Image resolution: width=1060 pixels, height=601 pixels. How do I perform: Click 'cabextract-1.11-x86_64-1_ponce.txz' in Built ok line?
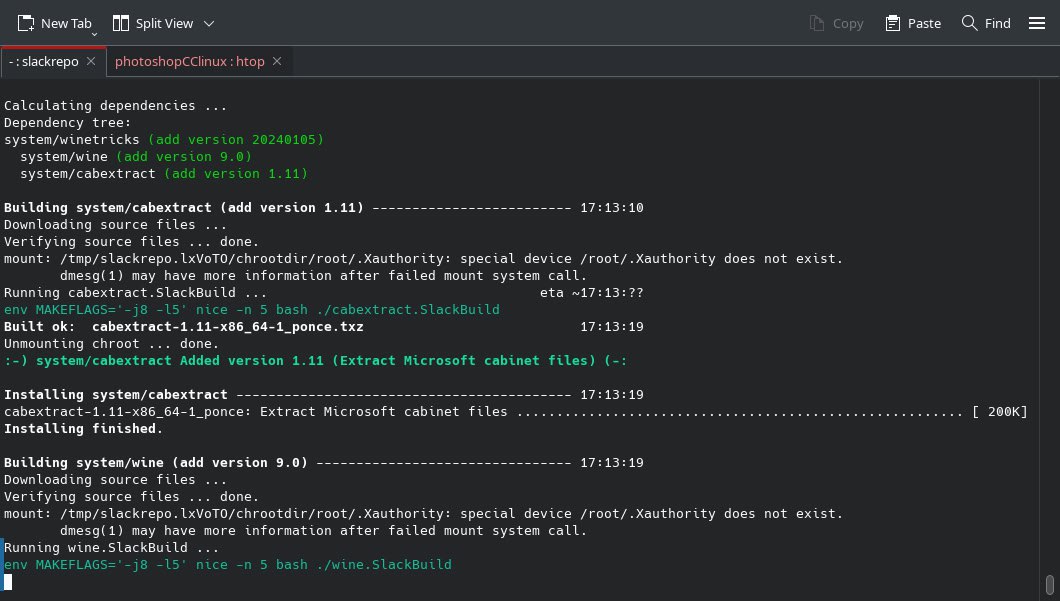click(228, 327)
